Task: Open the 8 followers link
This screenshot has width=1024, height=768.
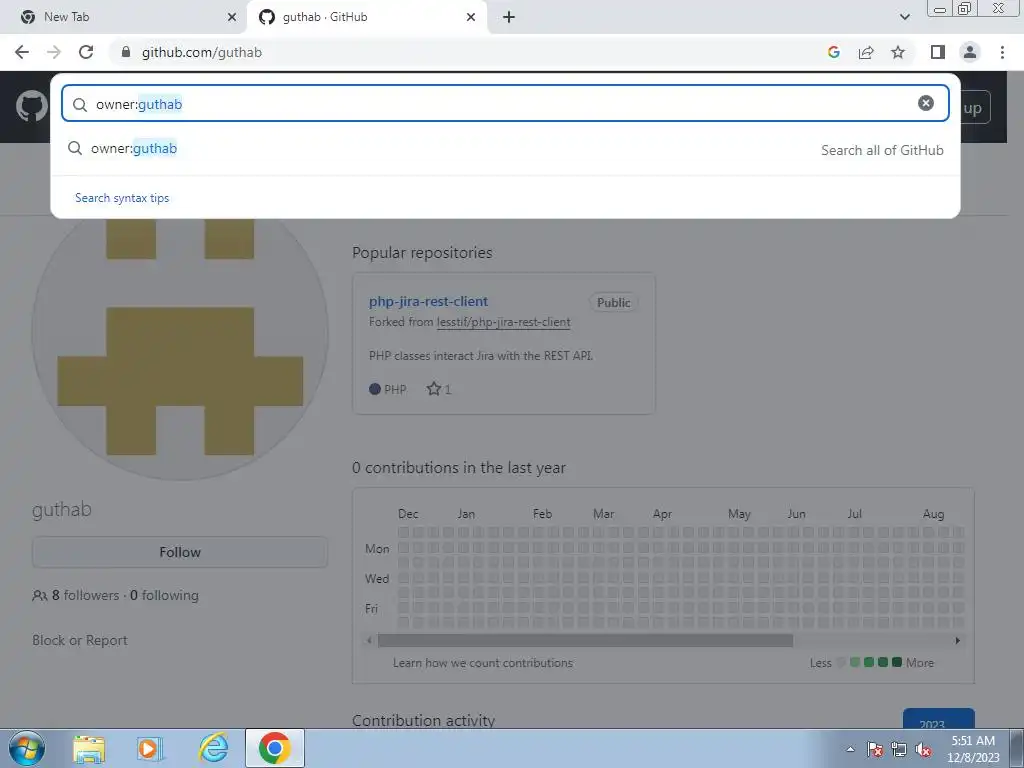Action: pyautogui.click(x=85, y=595)
